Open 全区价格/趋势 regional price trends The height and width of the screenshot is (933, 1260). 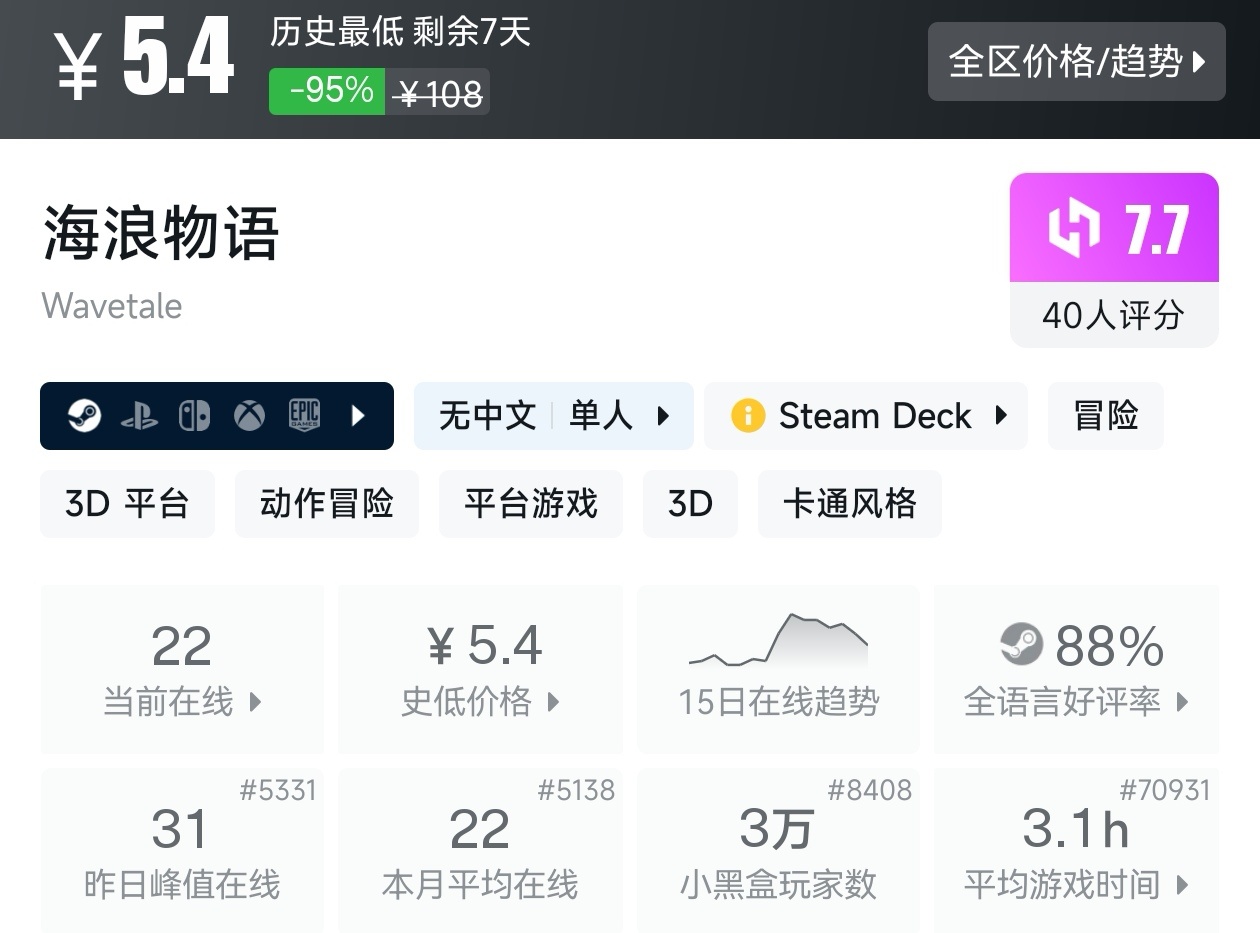[x=1076, y=62]
